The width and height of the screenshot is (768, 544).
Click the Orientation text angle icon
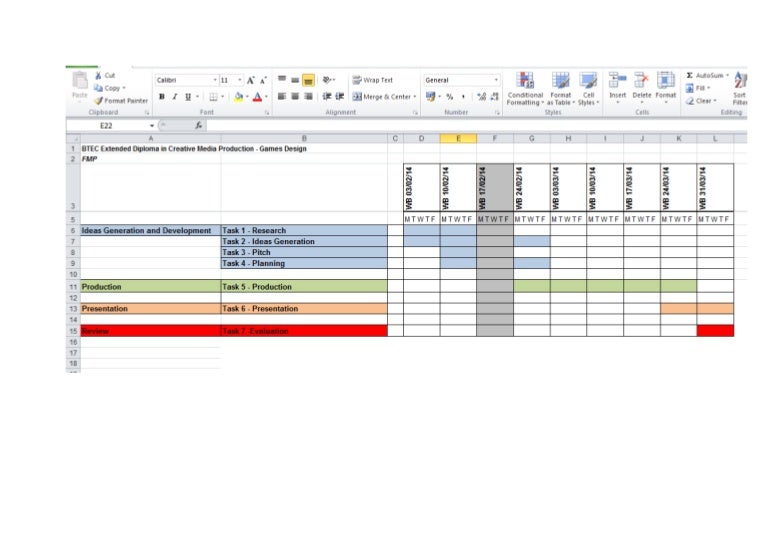328,80
